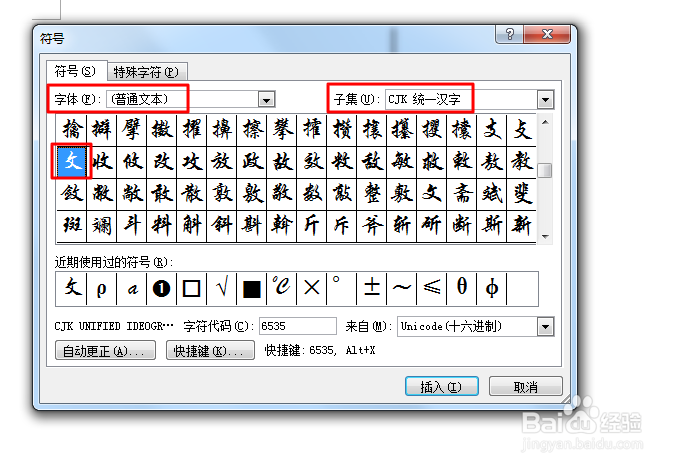The image size is (680, 467).
Task: Select the hollow square □ recent symbol
Action: tap(192, 289)
